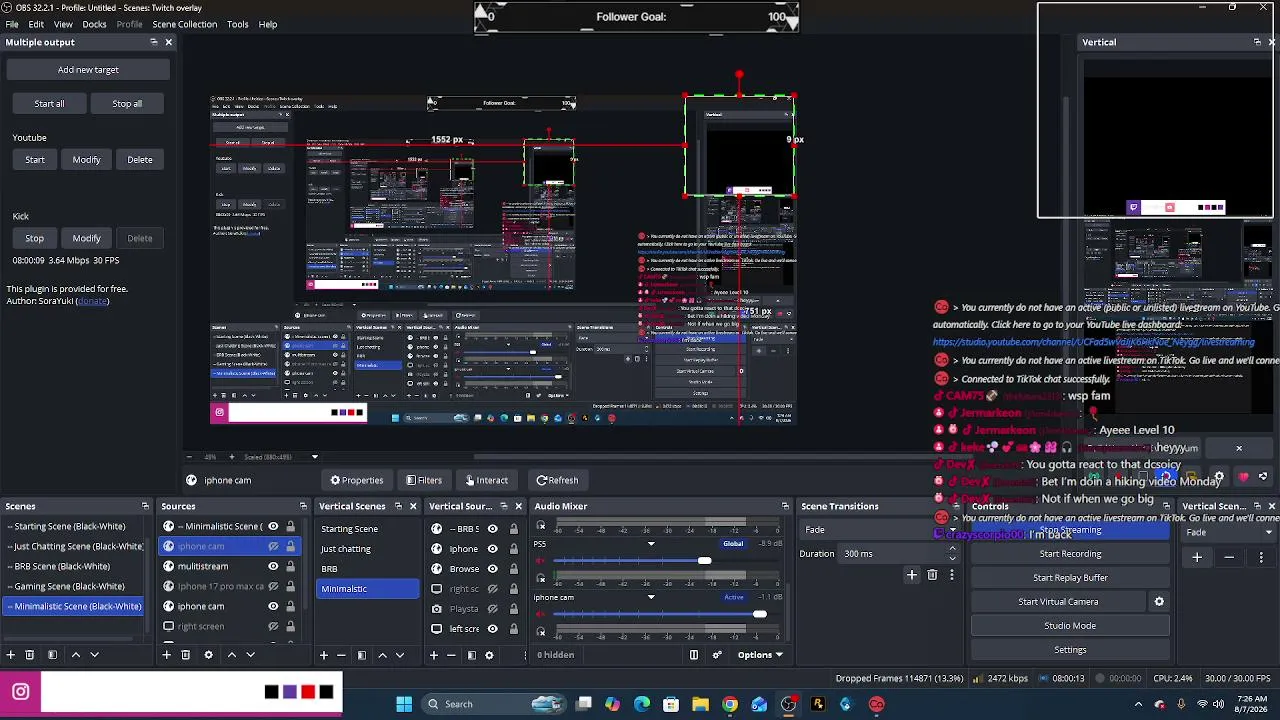Move scene up in Scenes panel
This screenshot has height=720, width=1280.
coord(75,655)
